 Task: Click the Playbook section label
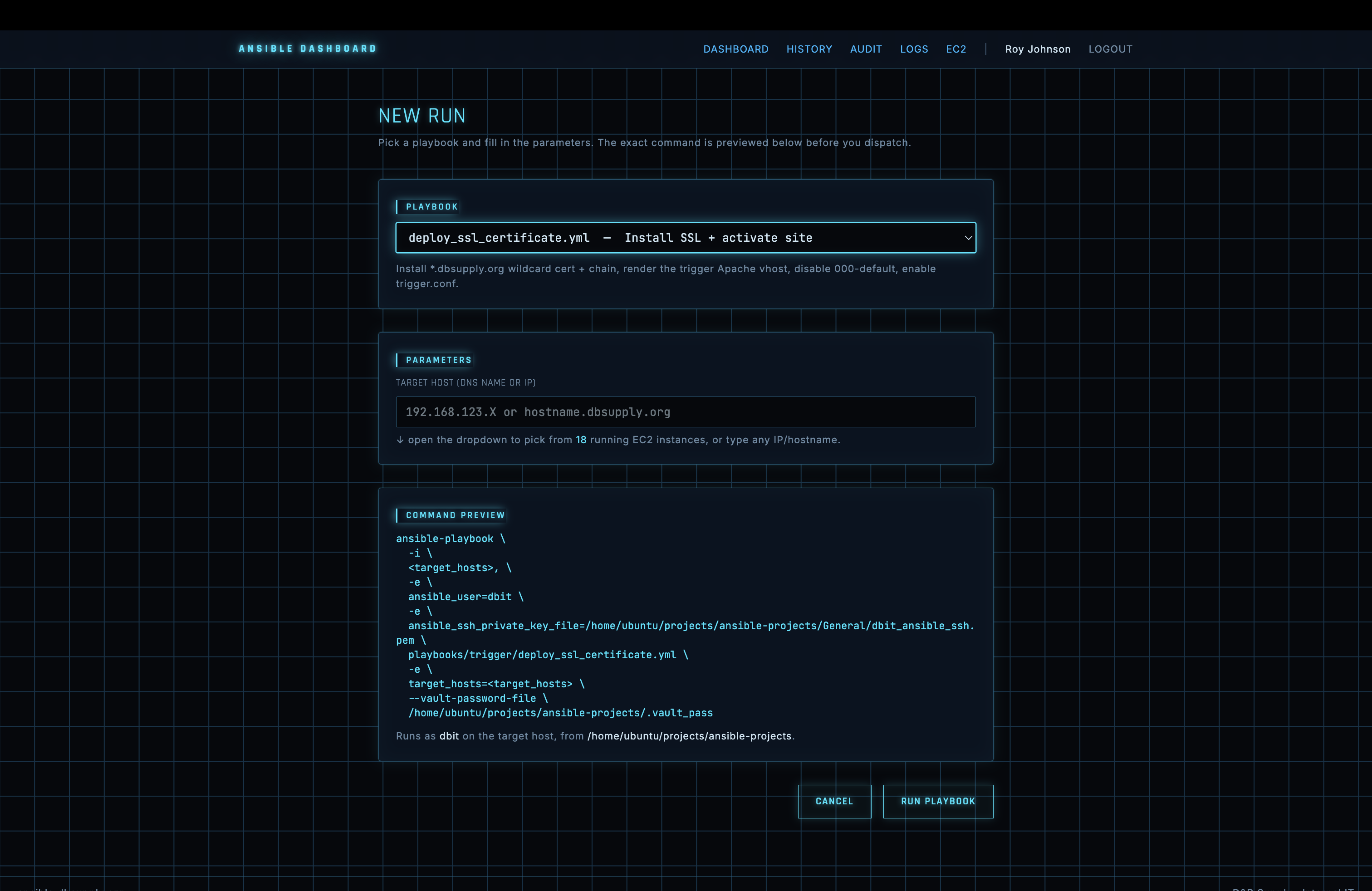coord(431,207)
